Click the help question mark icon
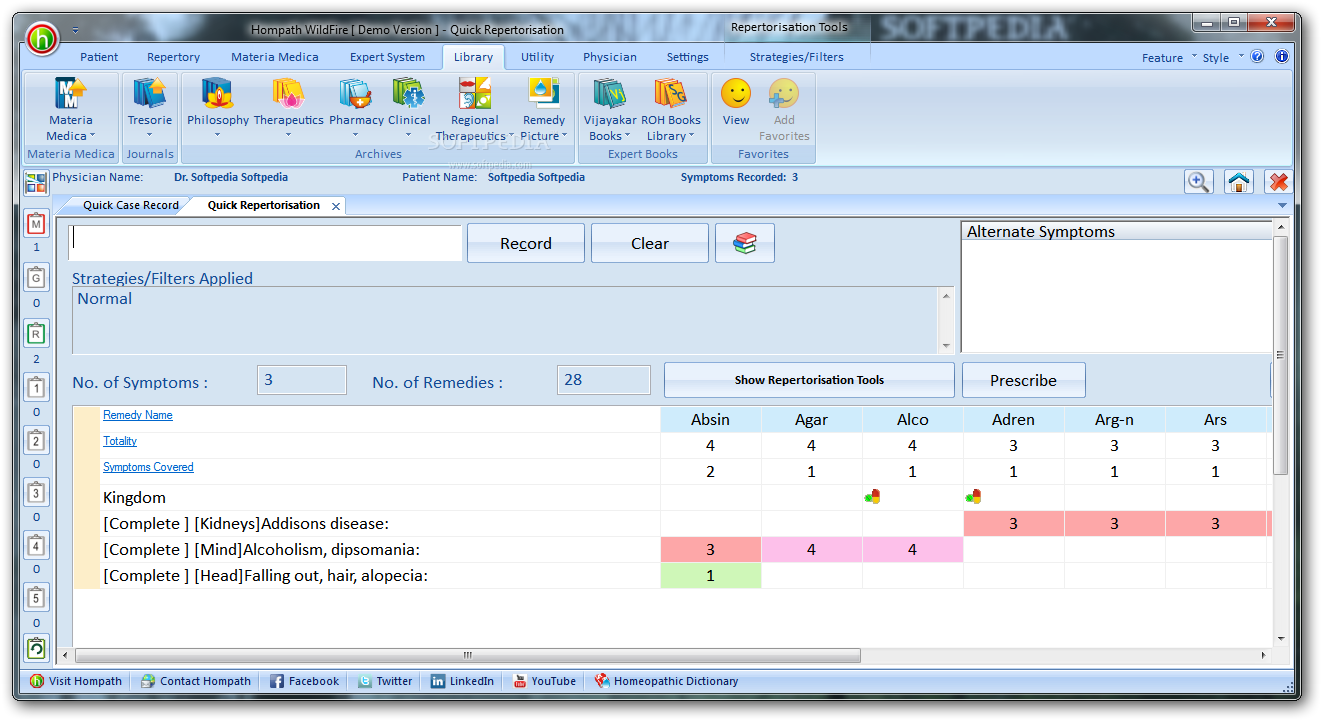The height and width of the screenshot is (721, 1322). (1257, 57)
